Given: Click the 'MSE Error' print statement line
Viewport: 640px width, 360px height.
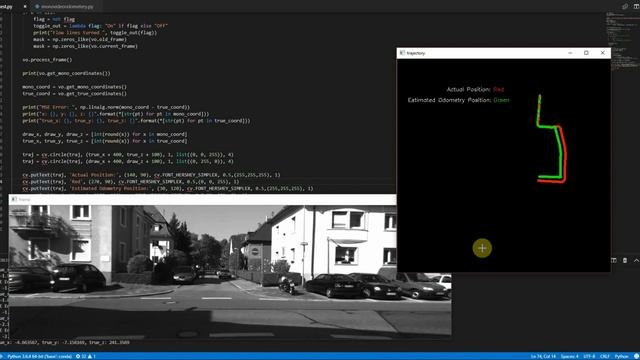Looking at the screenshot, I should click(106, 107).
